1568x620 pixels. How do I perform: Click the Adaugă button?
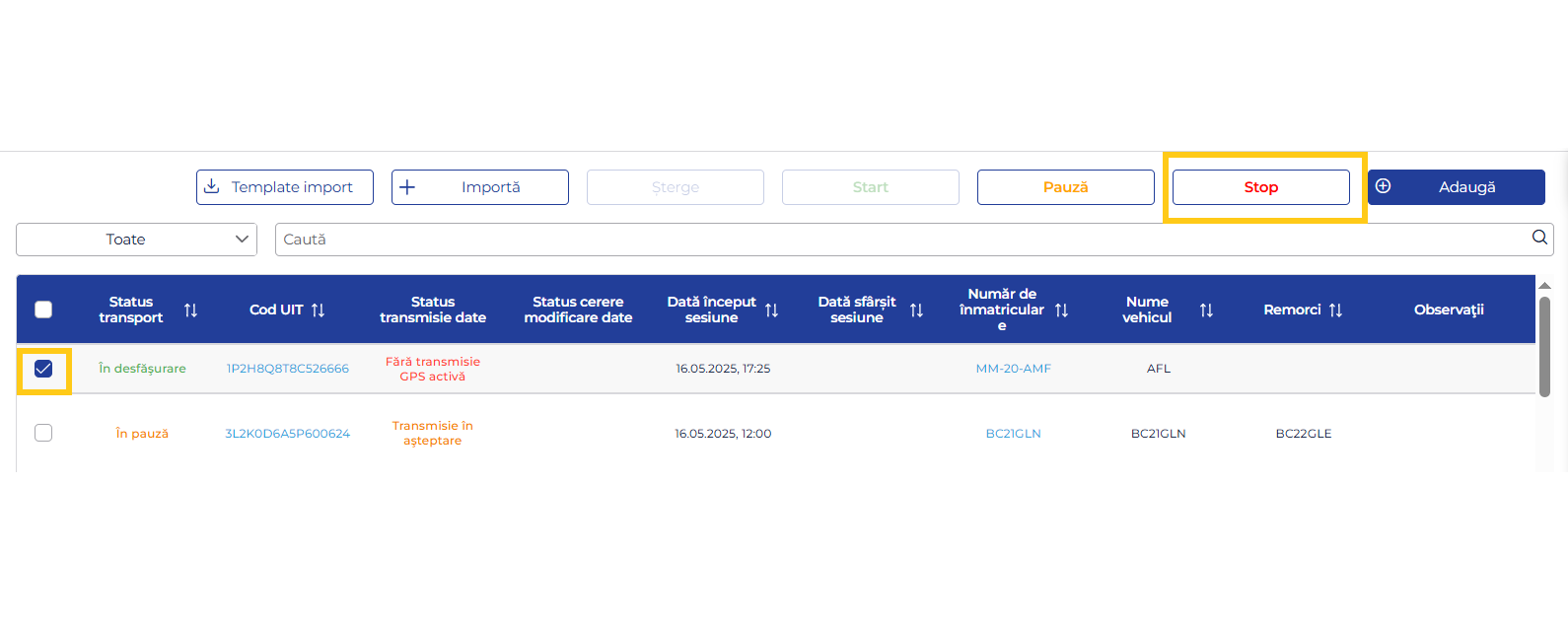point(1456,187)
